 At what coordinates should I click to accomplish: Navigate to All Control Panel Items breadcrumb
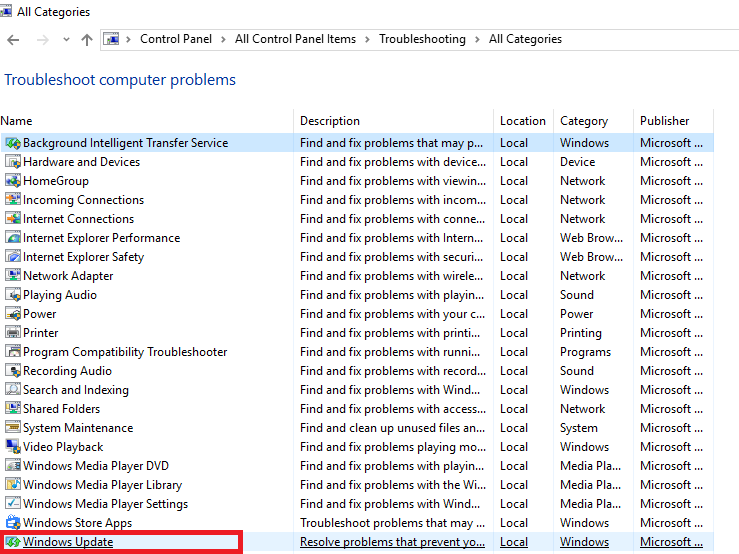pyautogui.click(x=296, y=39)
